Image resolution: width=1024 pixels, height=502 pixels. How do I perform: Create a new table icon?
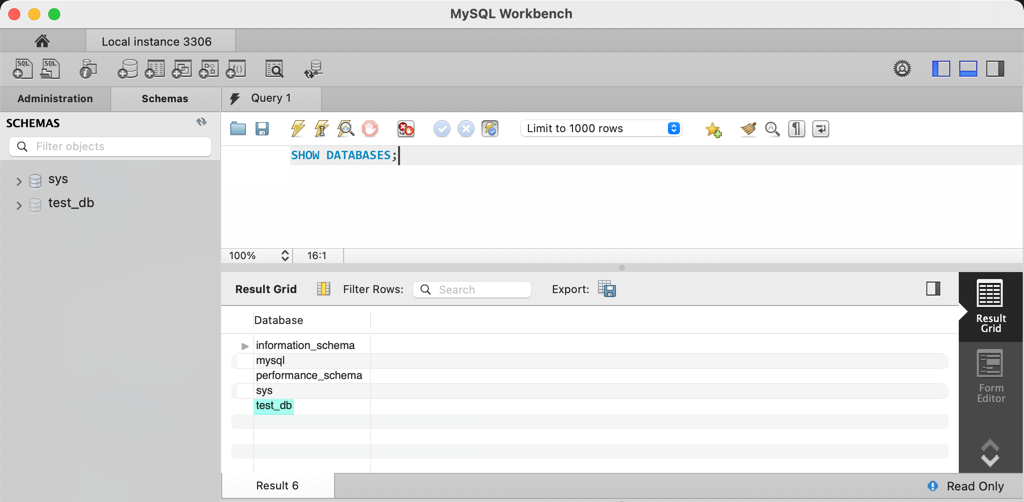pos(154,69)
